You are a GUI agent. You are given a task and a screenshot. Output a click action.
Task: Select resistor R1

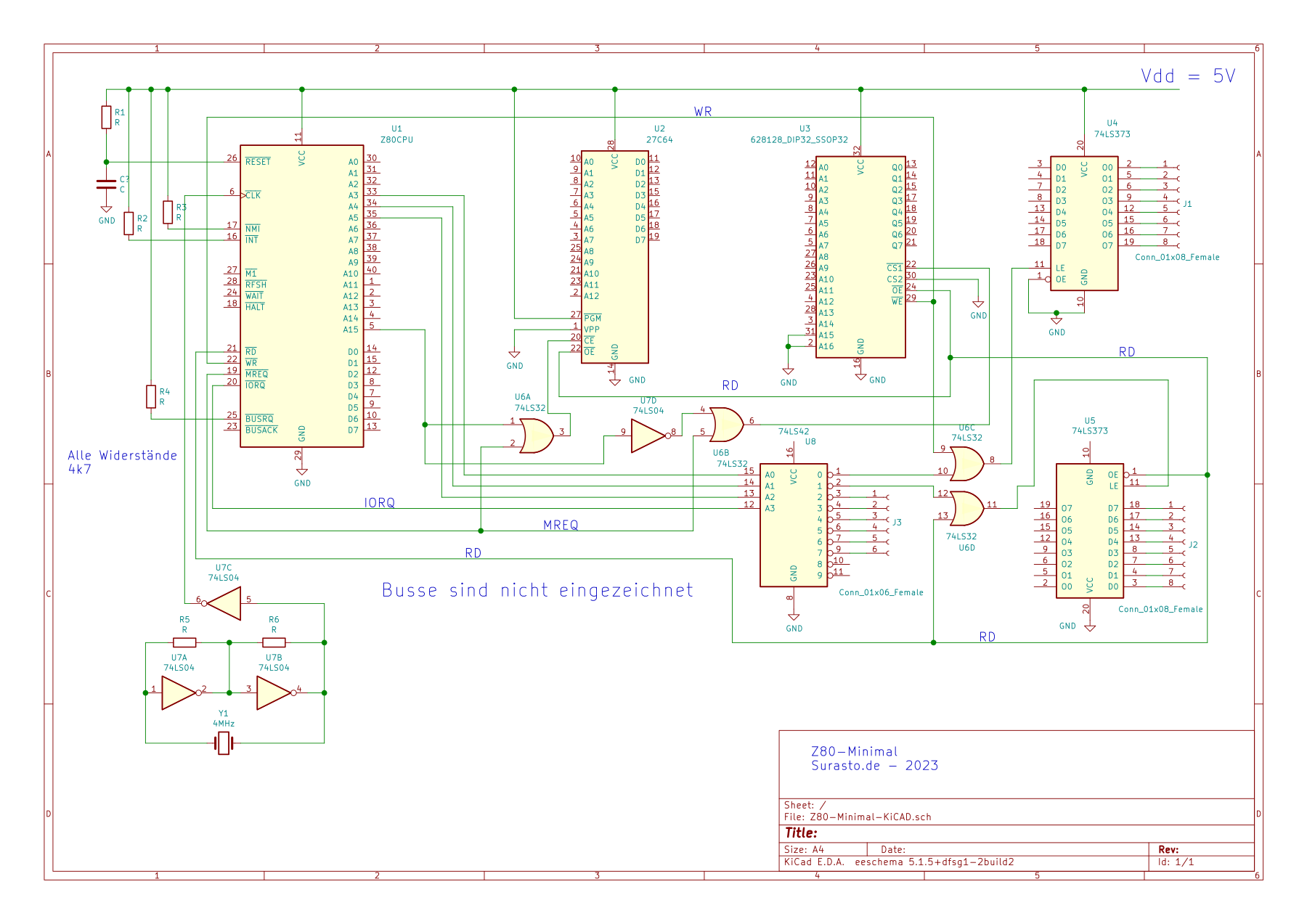(106, 118)
